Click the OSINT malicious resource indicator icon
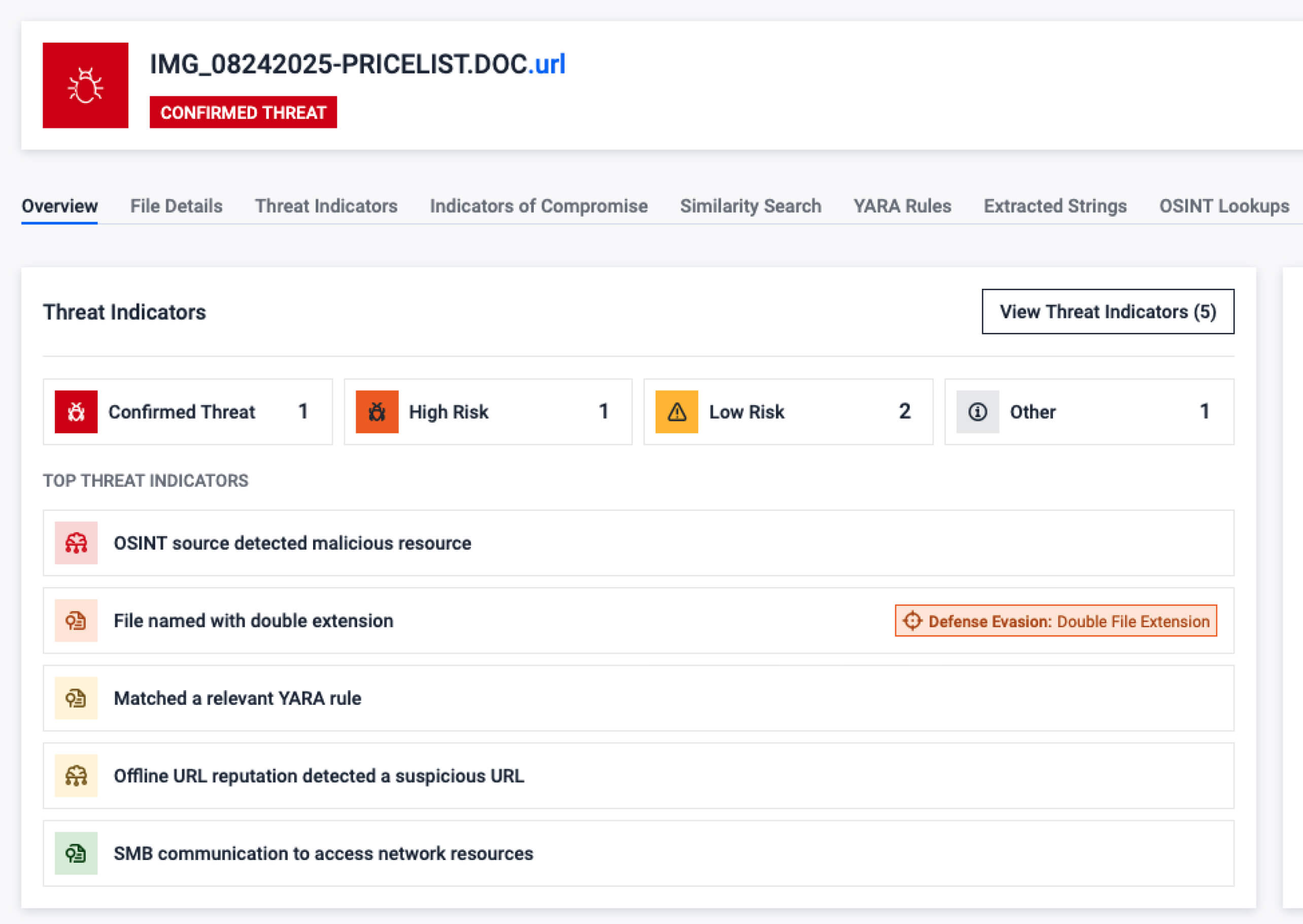This screenshot has width=1303, height=924. coord(76,543)
